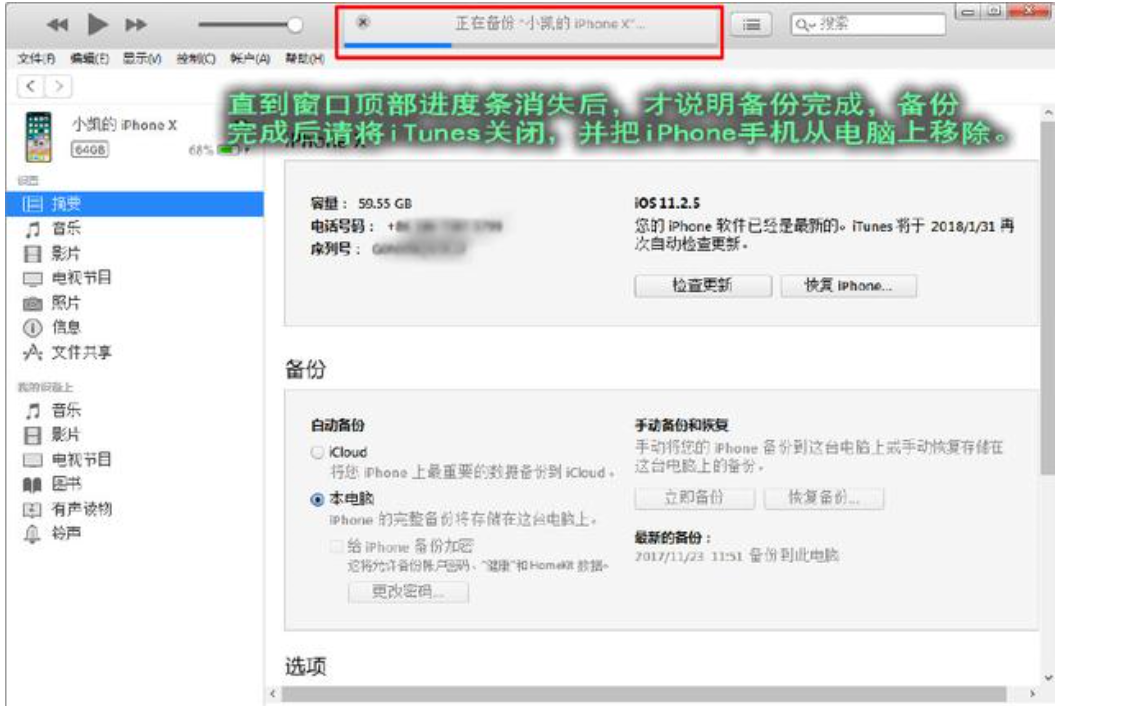Toggle 给 iPhone 备份加密 checkbox
Viewport: 1129px width, 706px height.
[x=336, y=547]
